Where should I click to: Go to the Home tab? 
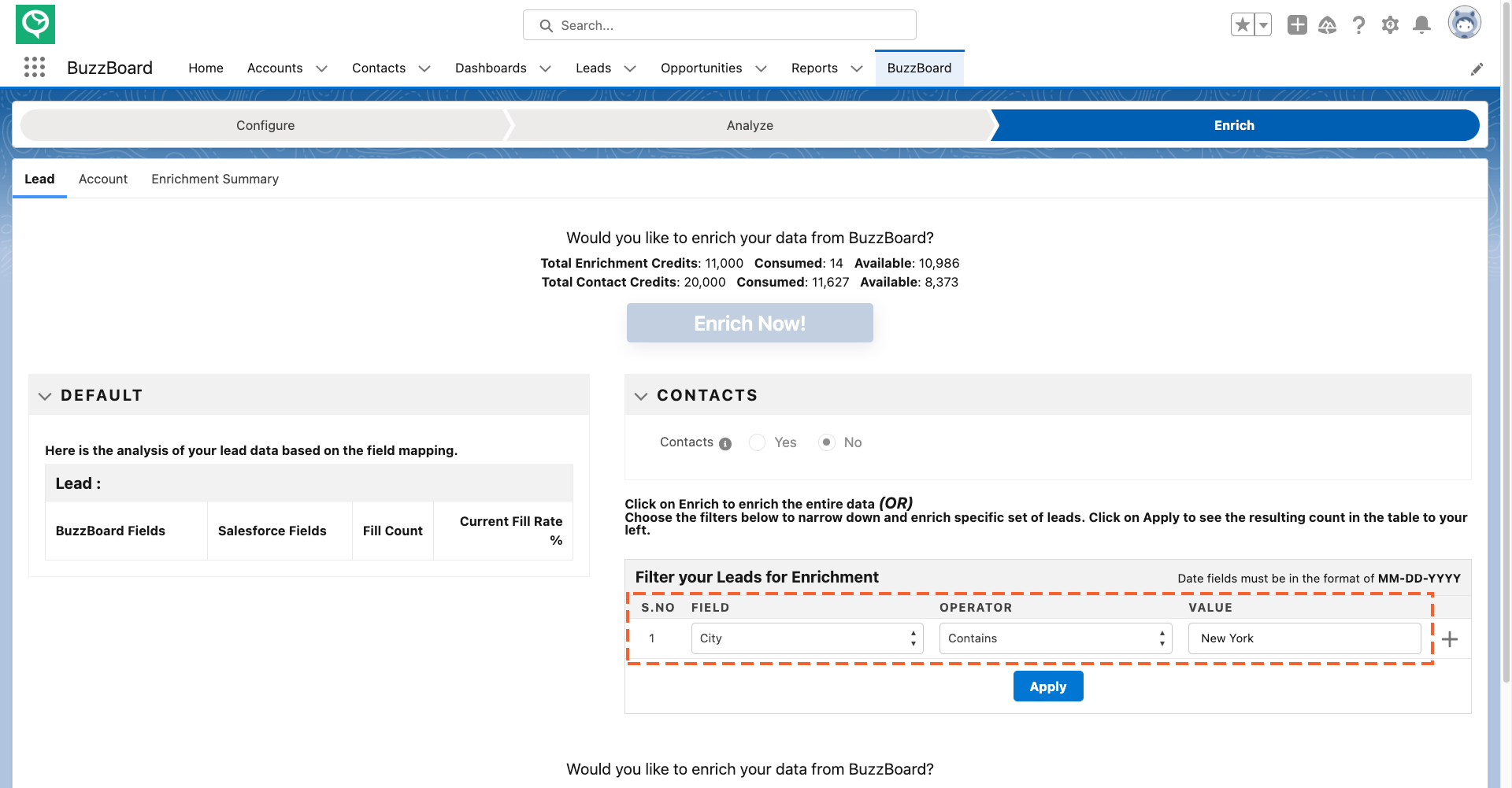206,68
